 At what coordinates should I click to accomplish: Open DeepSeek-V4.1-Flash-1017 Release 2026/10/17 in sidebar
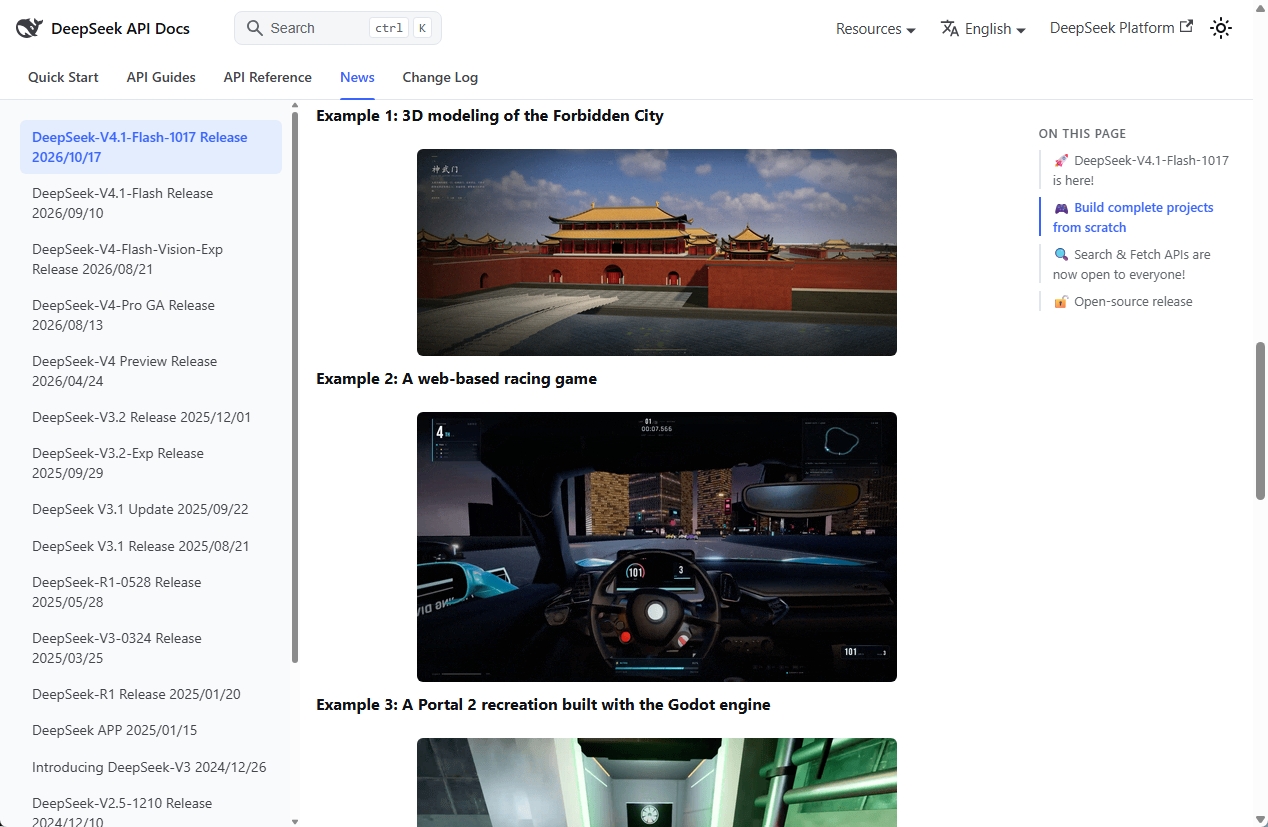[151, 147]
